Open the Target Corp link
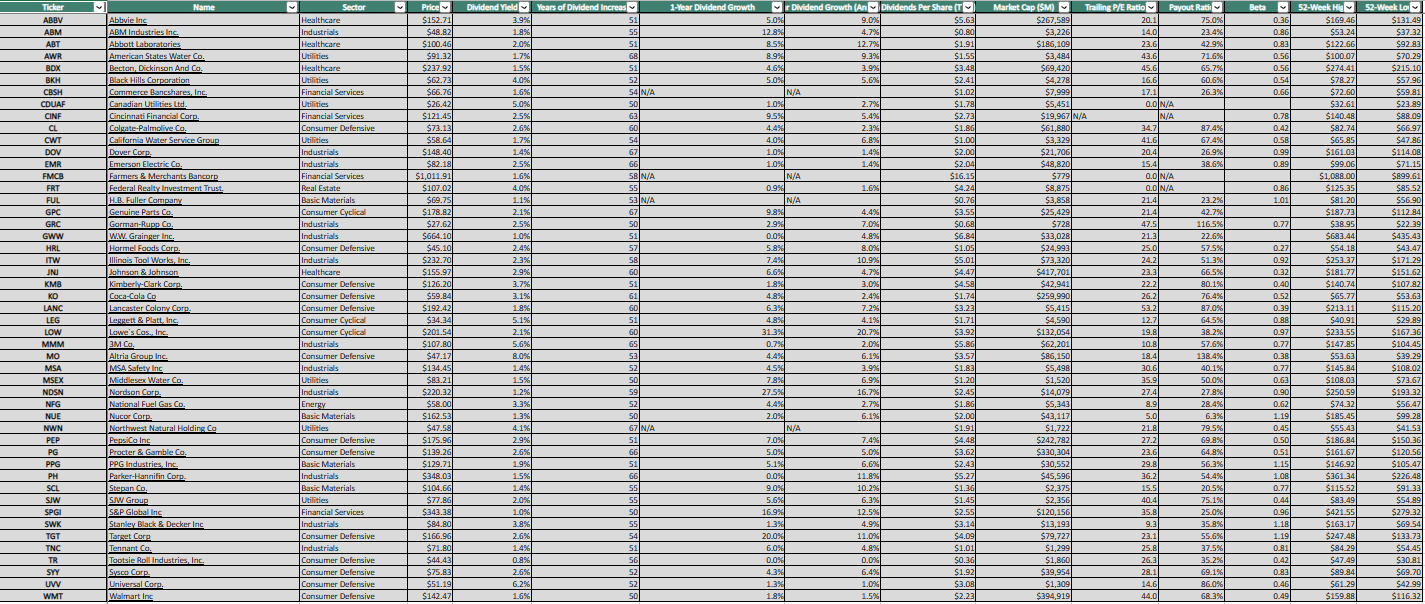The height and width of the screenshot is (604, 1425). pyautogui.click(x=130, y=536)
